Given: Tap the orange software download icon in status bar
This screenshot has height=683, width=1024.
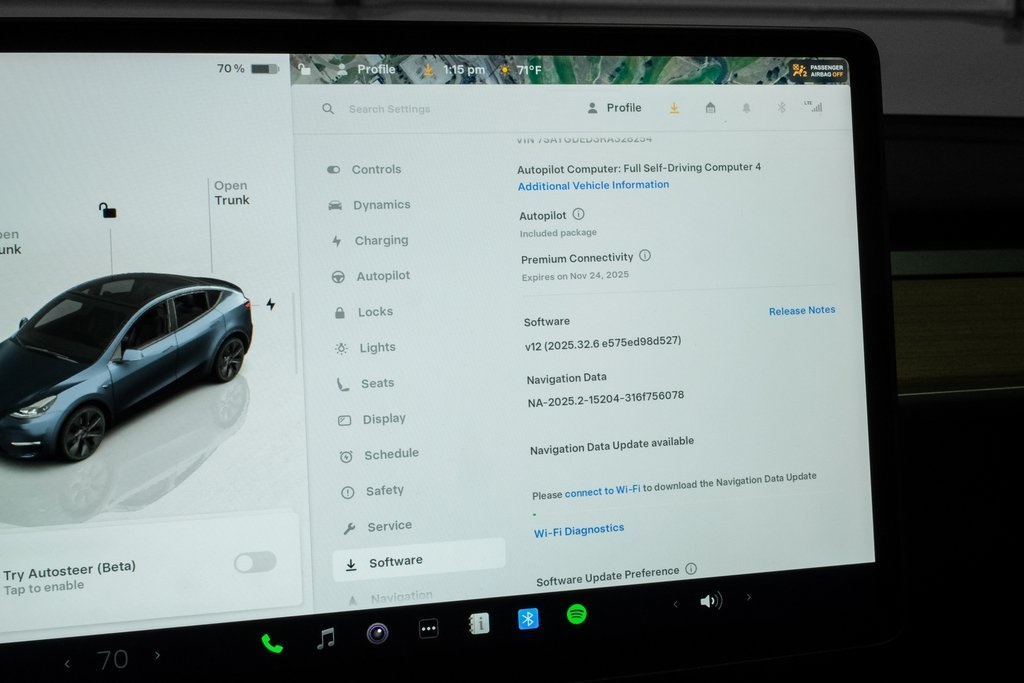Looking at the screenshot, I should (674, 107).
